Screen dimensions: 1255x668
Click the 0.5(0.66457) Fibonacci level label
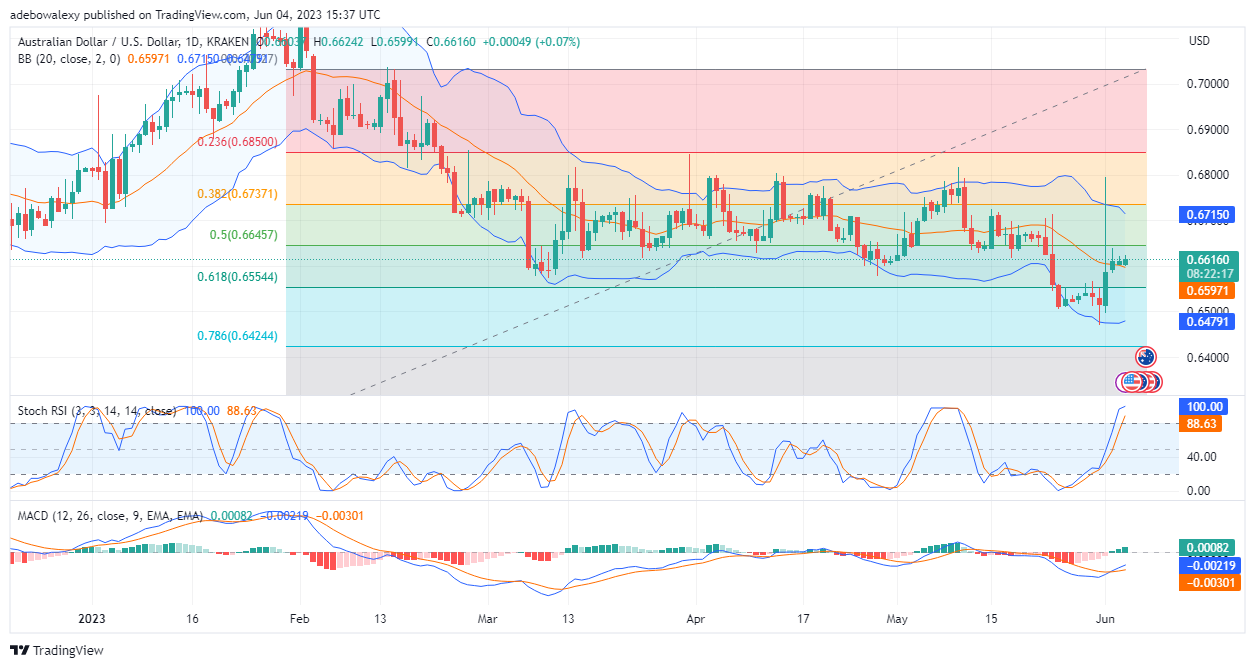tap(243, 235)
